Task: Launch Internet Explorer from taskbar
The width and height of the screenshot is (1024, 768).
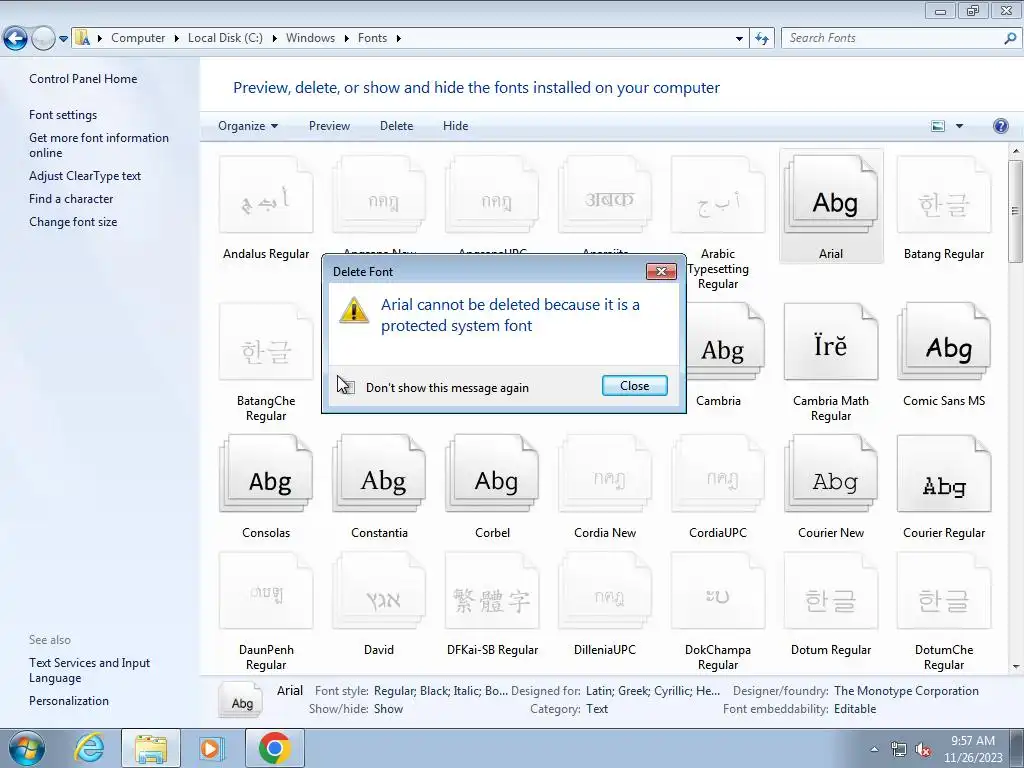Action: point(89,748)
